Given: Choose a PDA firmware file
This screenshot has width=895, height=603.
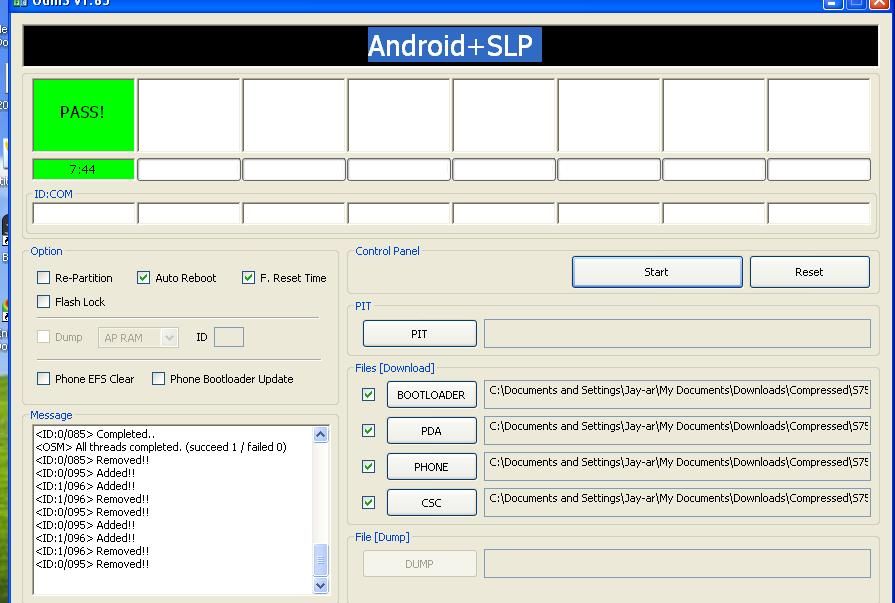Looking at the screenshot, I should coord(431,431).
